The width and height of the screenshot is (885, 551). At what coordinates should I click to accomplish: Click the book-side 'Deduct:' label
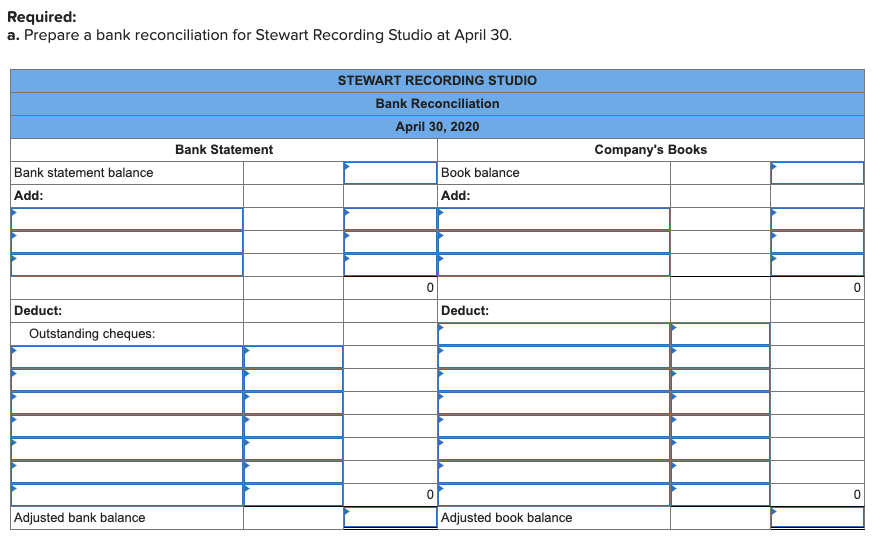click(x=465, y=311)
